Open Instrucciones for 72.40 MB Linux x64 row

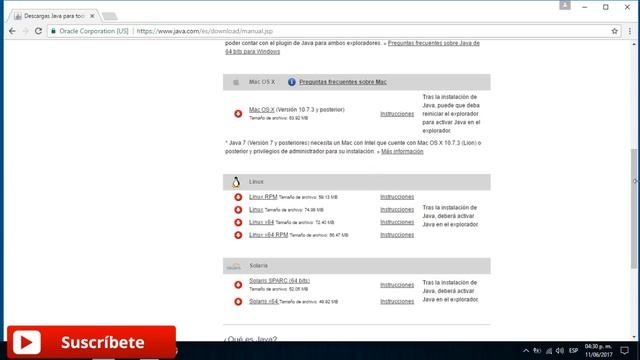397,222
